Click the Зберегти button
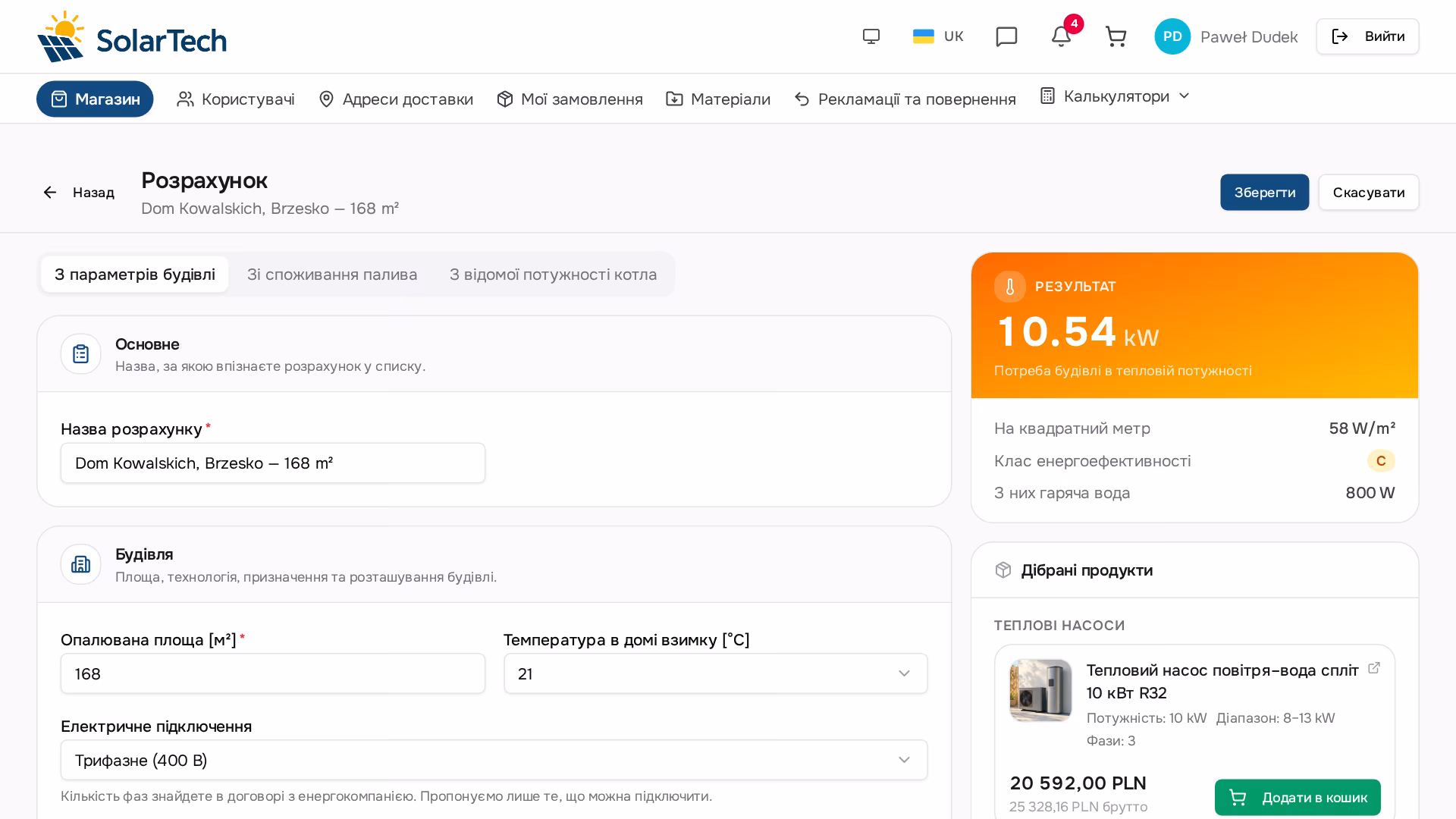1456x819 pixels. (x=1264, y=193)
